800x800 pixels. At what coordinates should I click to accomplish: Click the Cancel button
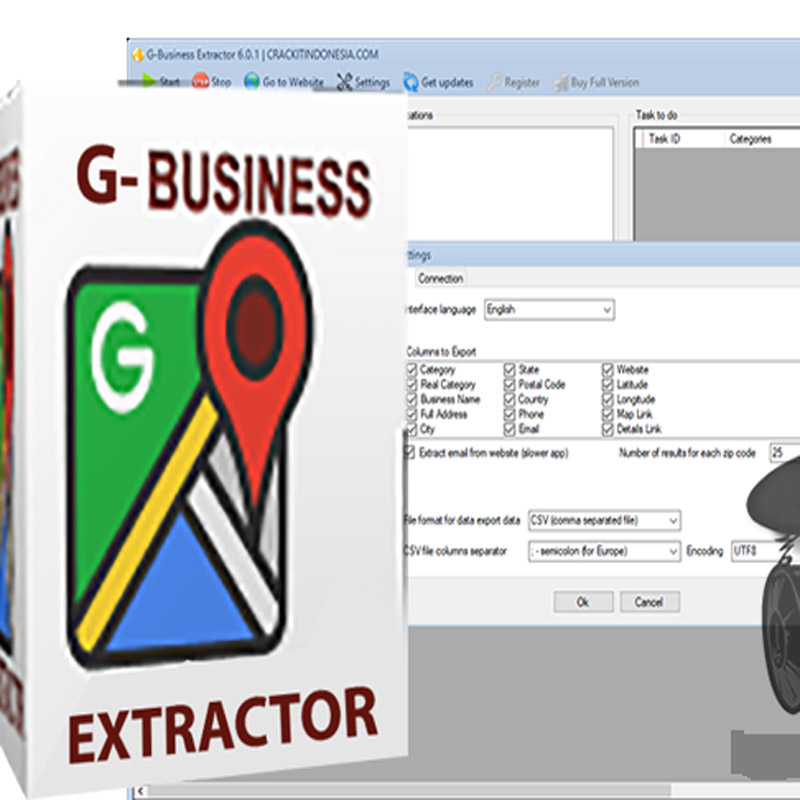(x=651, y=602)
